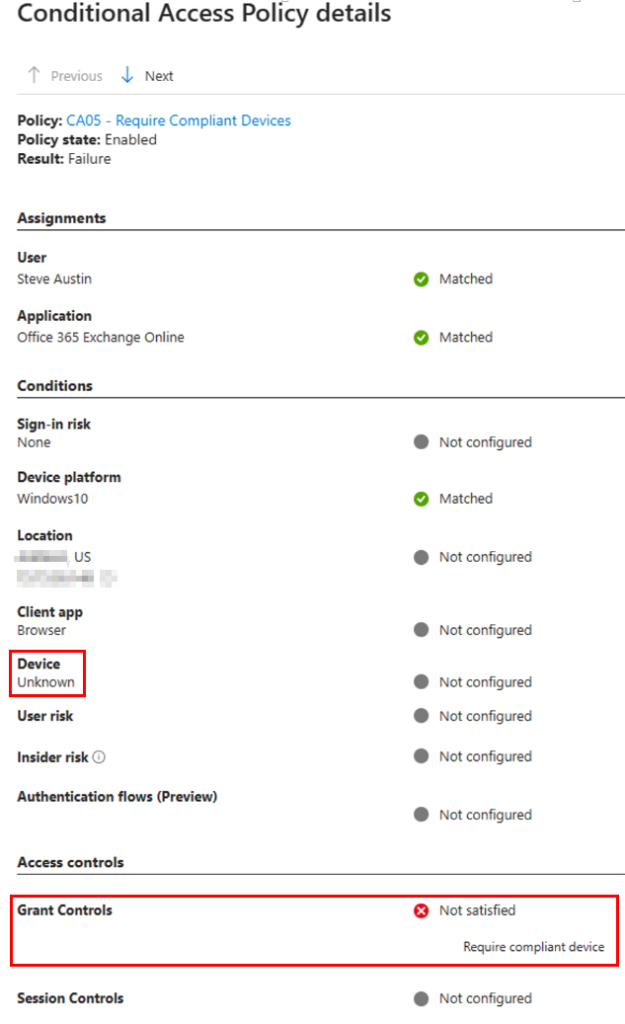Screen dimensions: 625x1024
Task: Click green Matched icon for User
Action: tap(421, 280)
